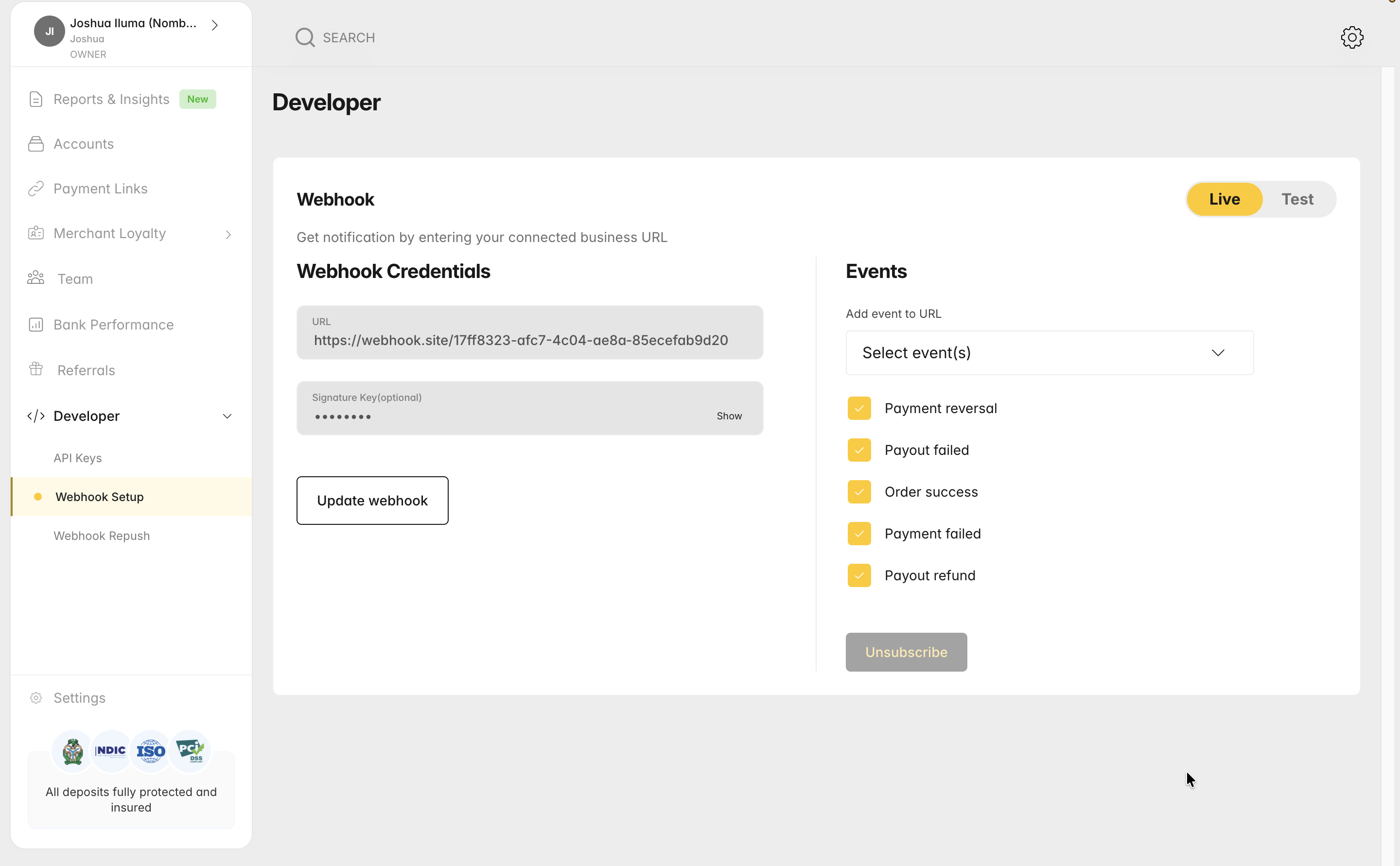Uncheck the Order success checkbox

(x=859, y=492)
